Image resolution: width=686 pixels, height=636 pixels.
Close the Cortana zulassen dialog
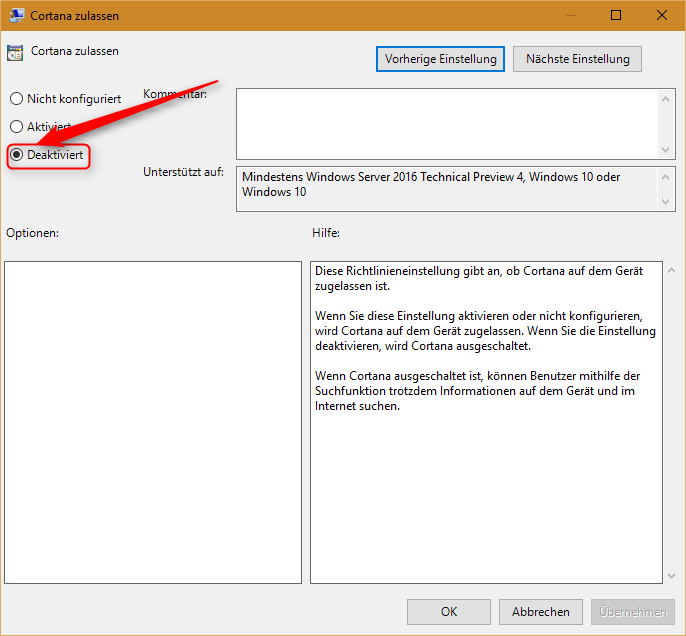tap(662, 15)
